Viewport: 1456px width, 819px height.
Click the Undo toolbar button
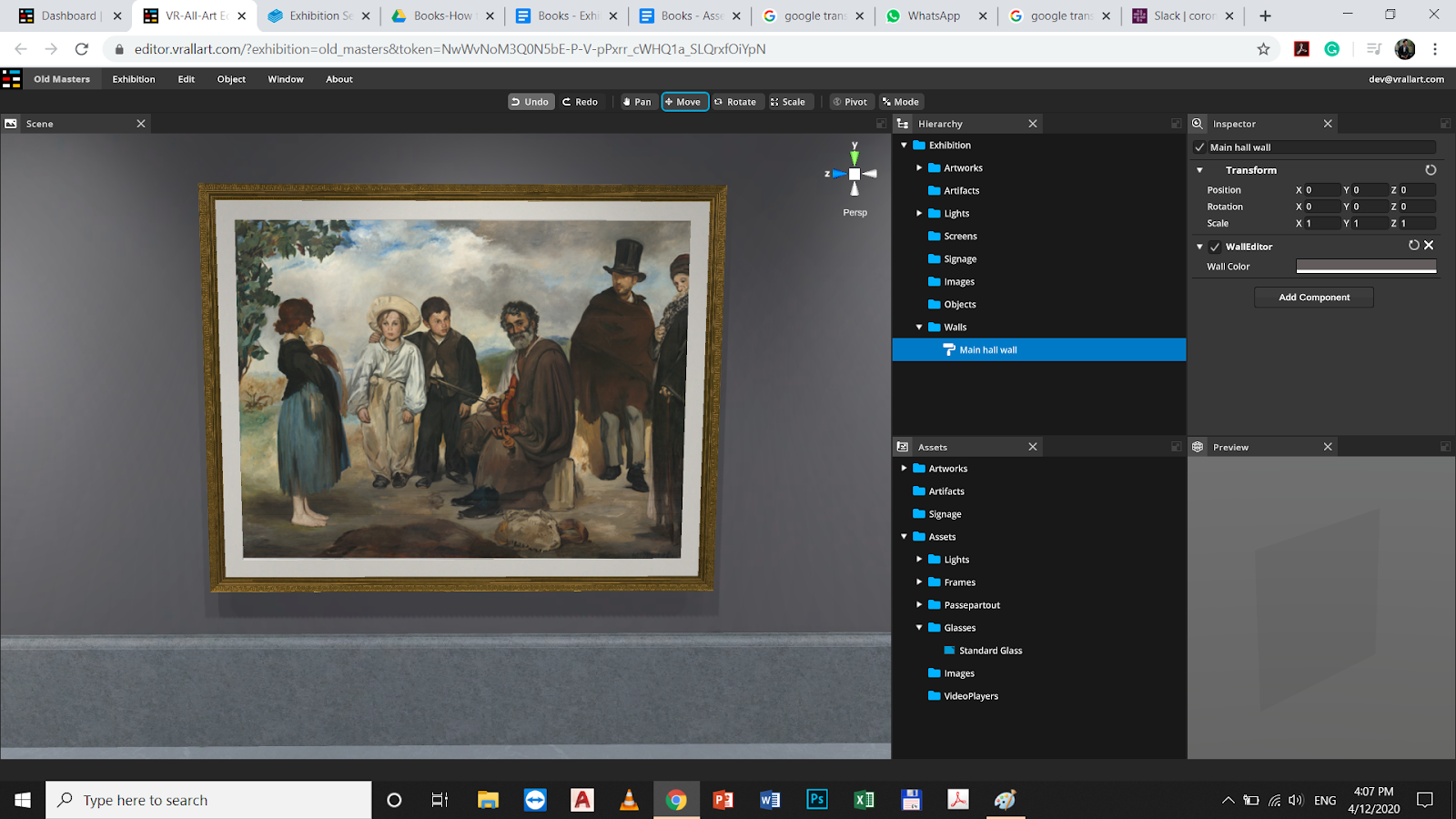pos(531,102)
